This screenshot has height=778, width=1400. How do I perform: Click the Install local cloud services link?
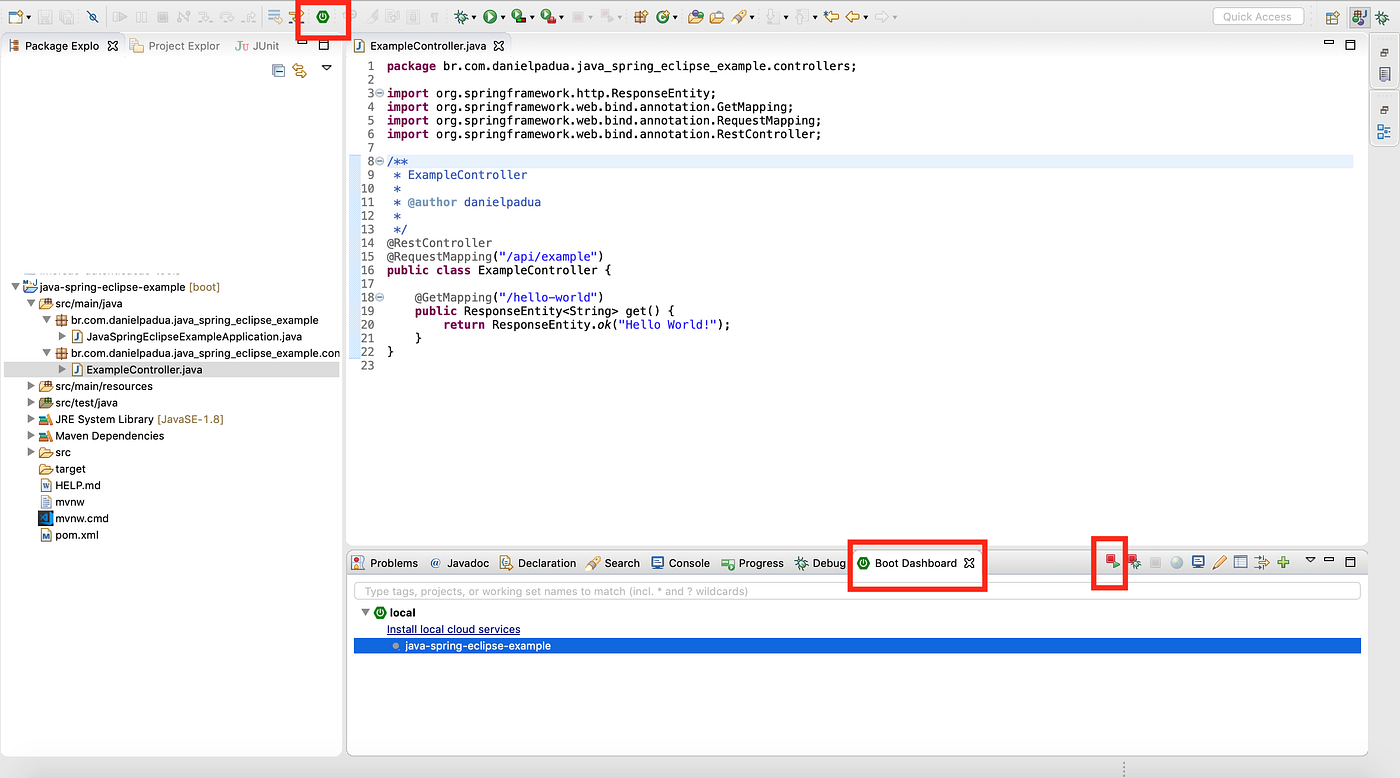[x=453, y=628]
